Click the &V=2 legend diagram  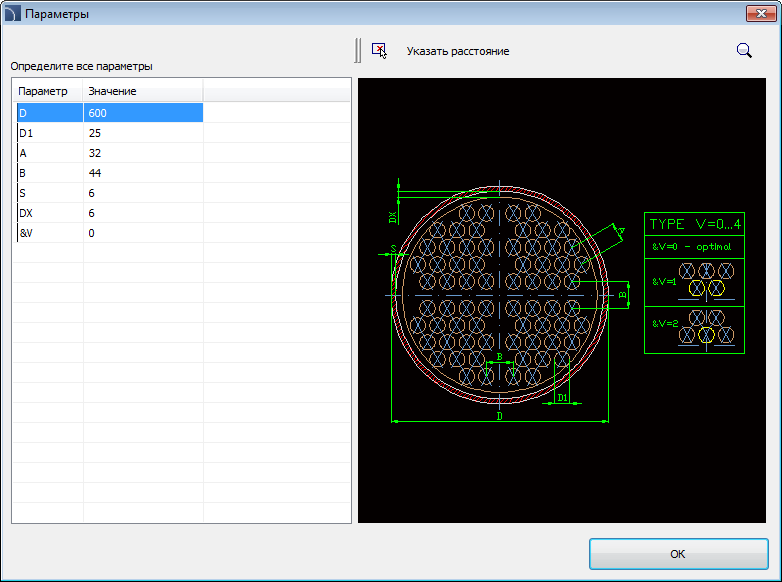(706, 329)
